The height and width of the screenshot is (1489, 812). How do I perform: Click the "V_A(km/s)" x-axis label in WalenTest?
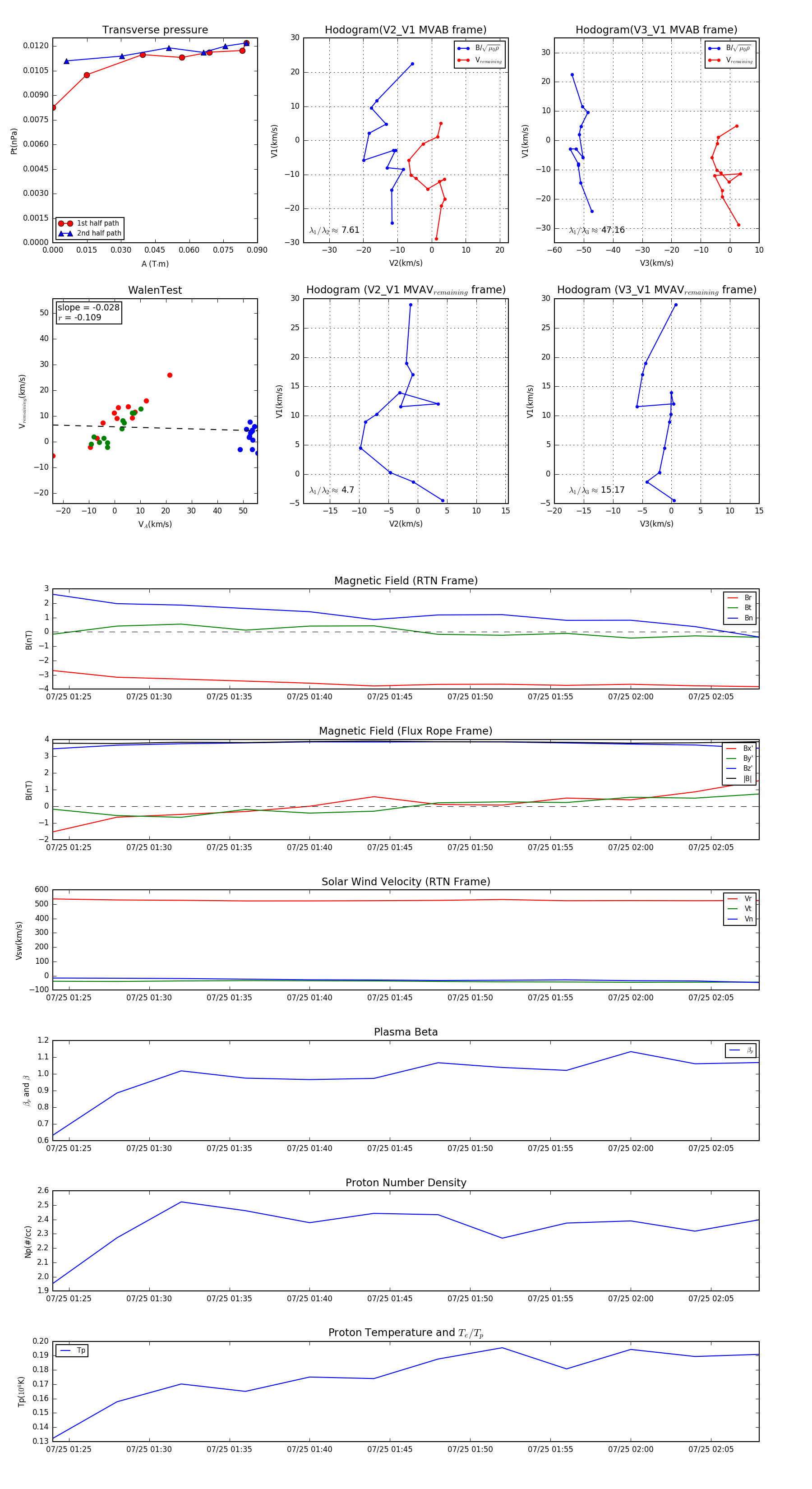[x=155, y=524]
